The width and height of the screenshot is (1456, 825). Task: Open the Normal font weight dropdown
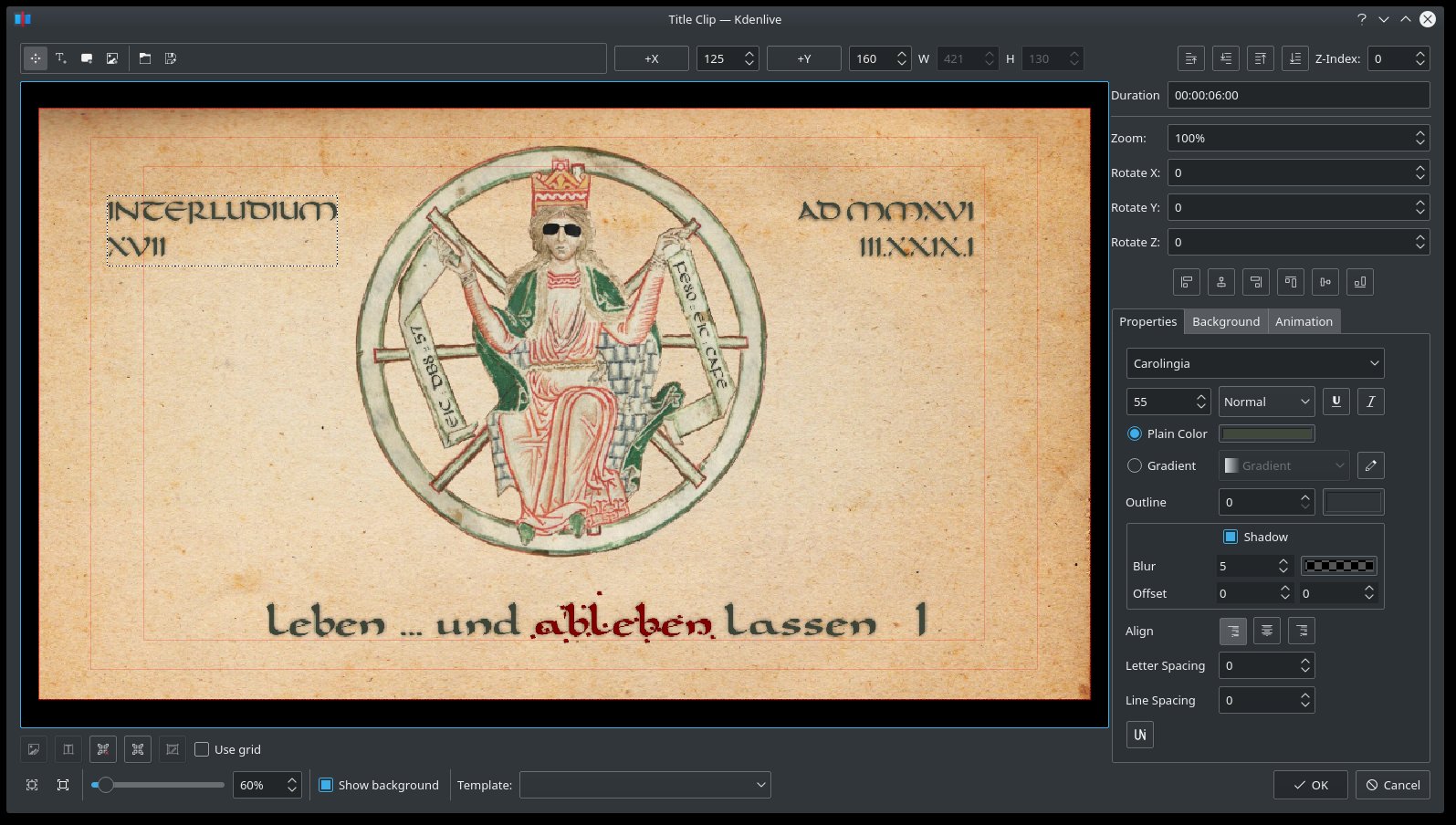tap(1266, 402)
